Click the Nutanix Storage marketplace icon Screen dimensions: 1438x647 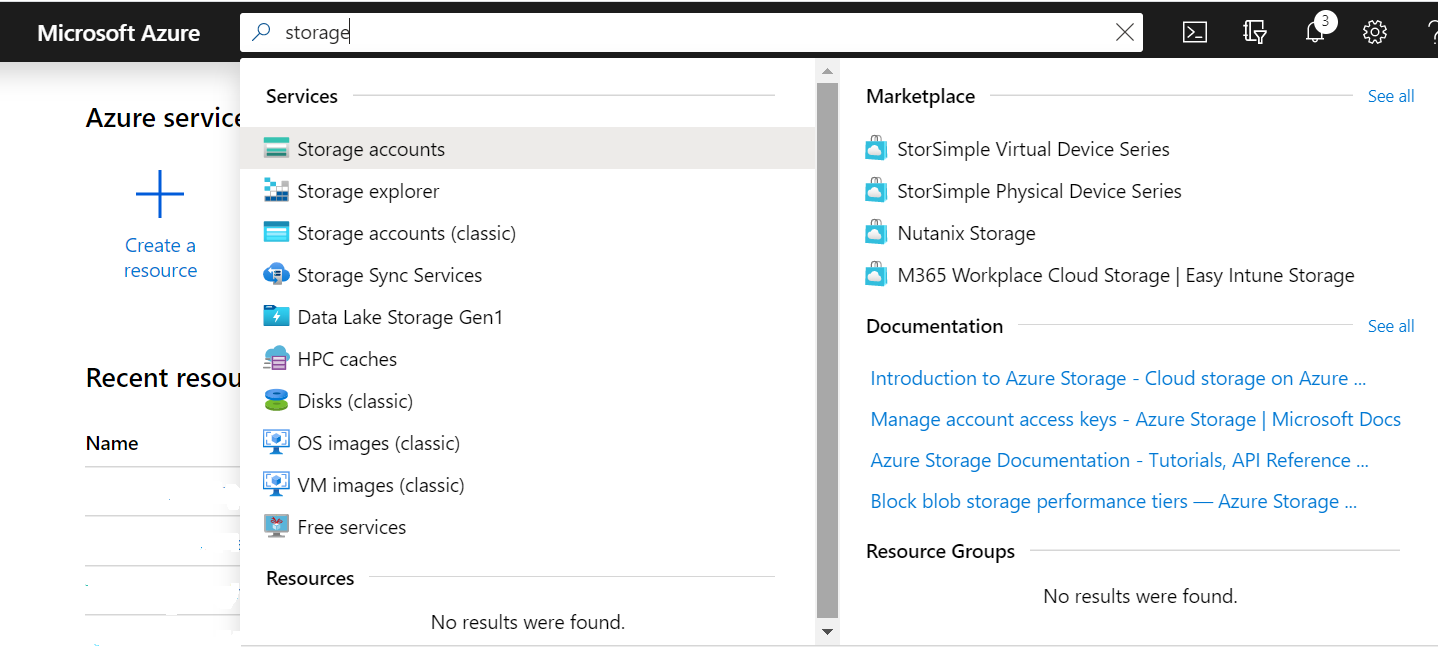click(x=876, y=233)
